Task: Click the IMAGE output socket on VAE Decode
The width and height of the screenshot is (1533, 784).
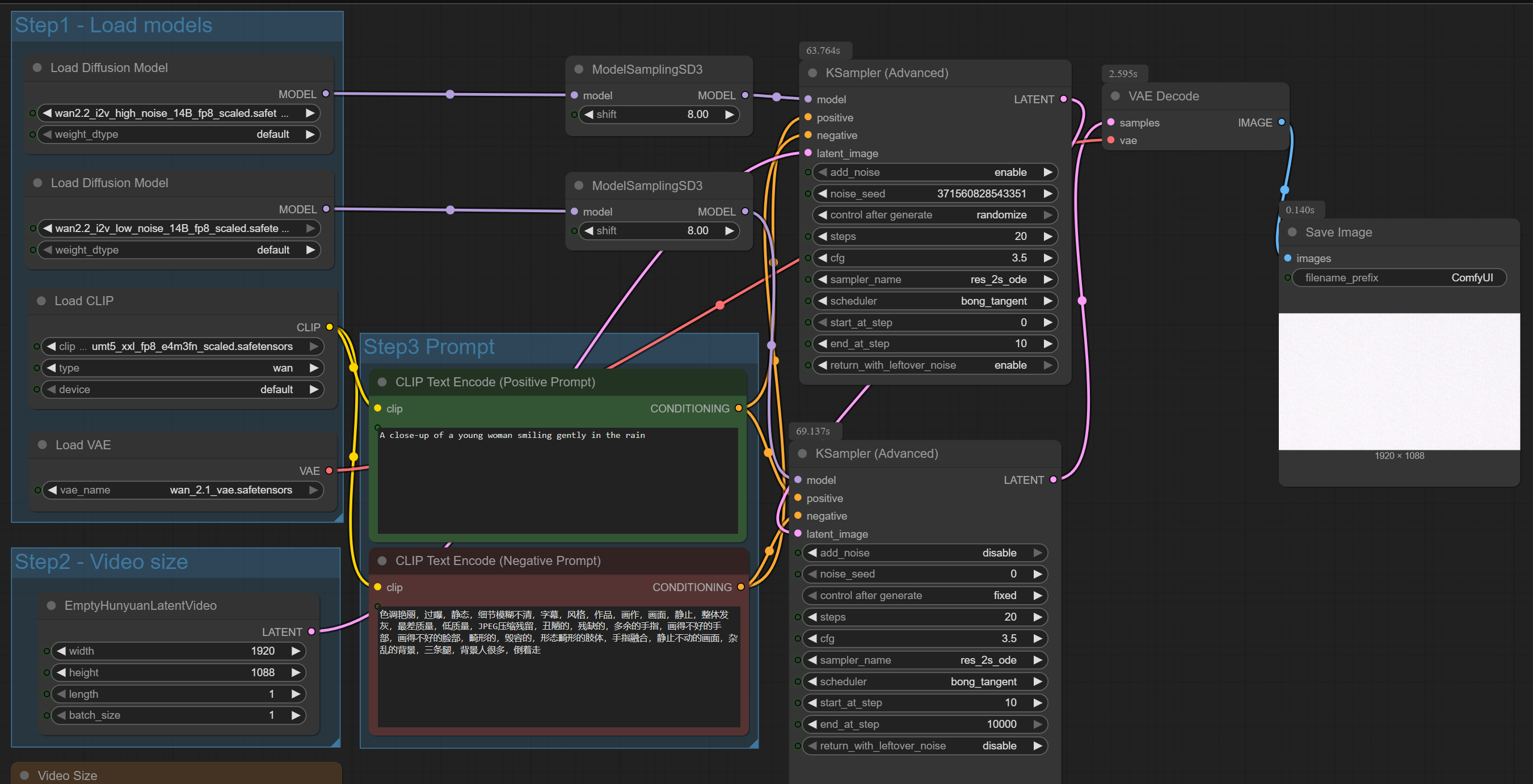Action: (x=1282, y=122)
